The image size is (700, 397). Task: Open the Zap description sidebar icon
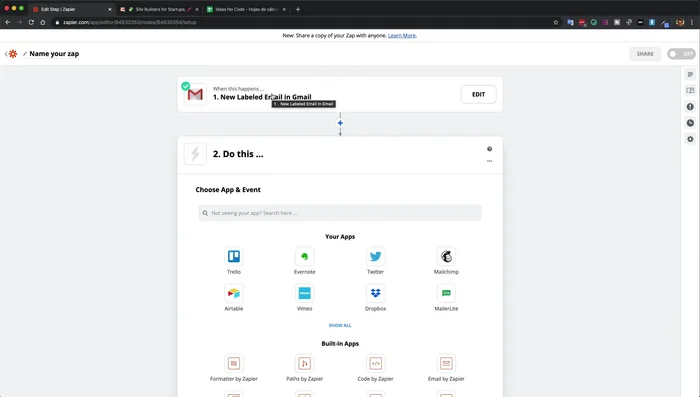pyautogui.click(x=690, y=75)
